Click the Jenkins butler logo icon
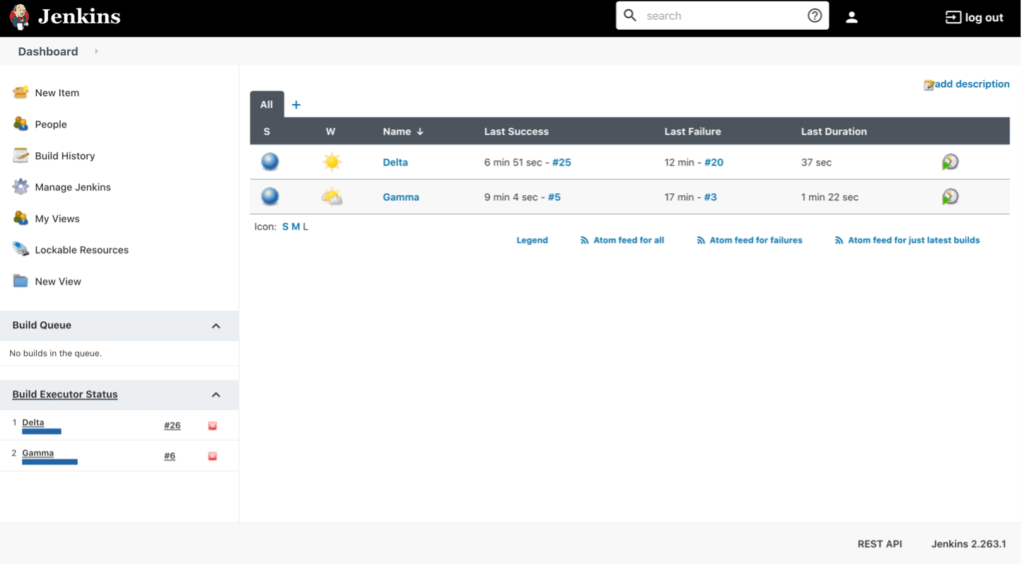This screenshot has height=566, width=1024. (20, 17)
